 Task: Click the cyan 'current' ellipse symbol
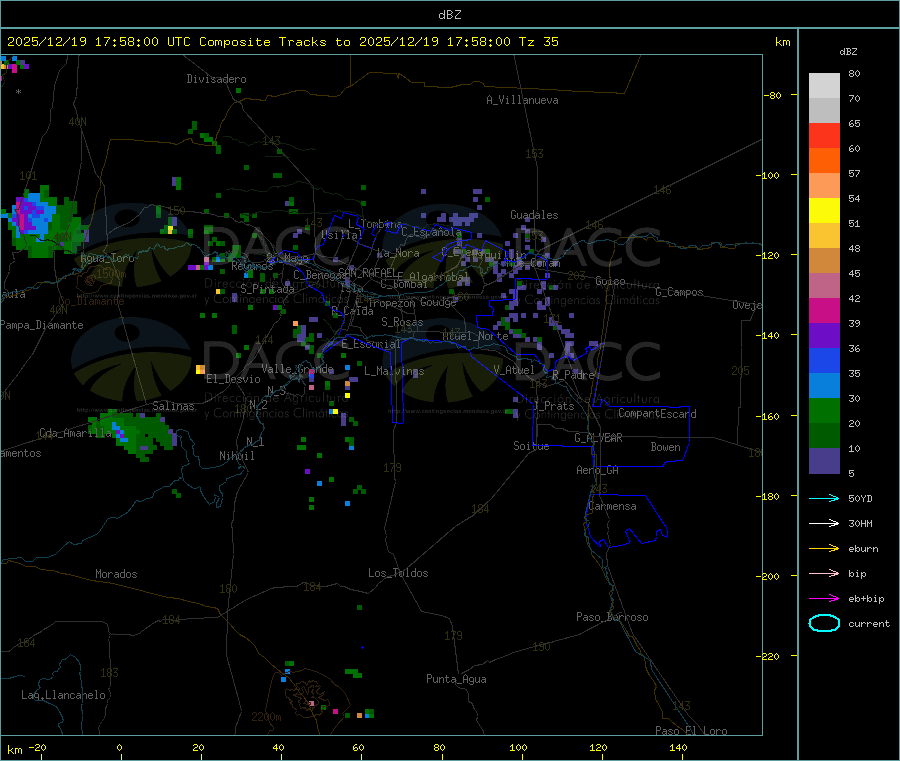click(824, 623)
